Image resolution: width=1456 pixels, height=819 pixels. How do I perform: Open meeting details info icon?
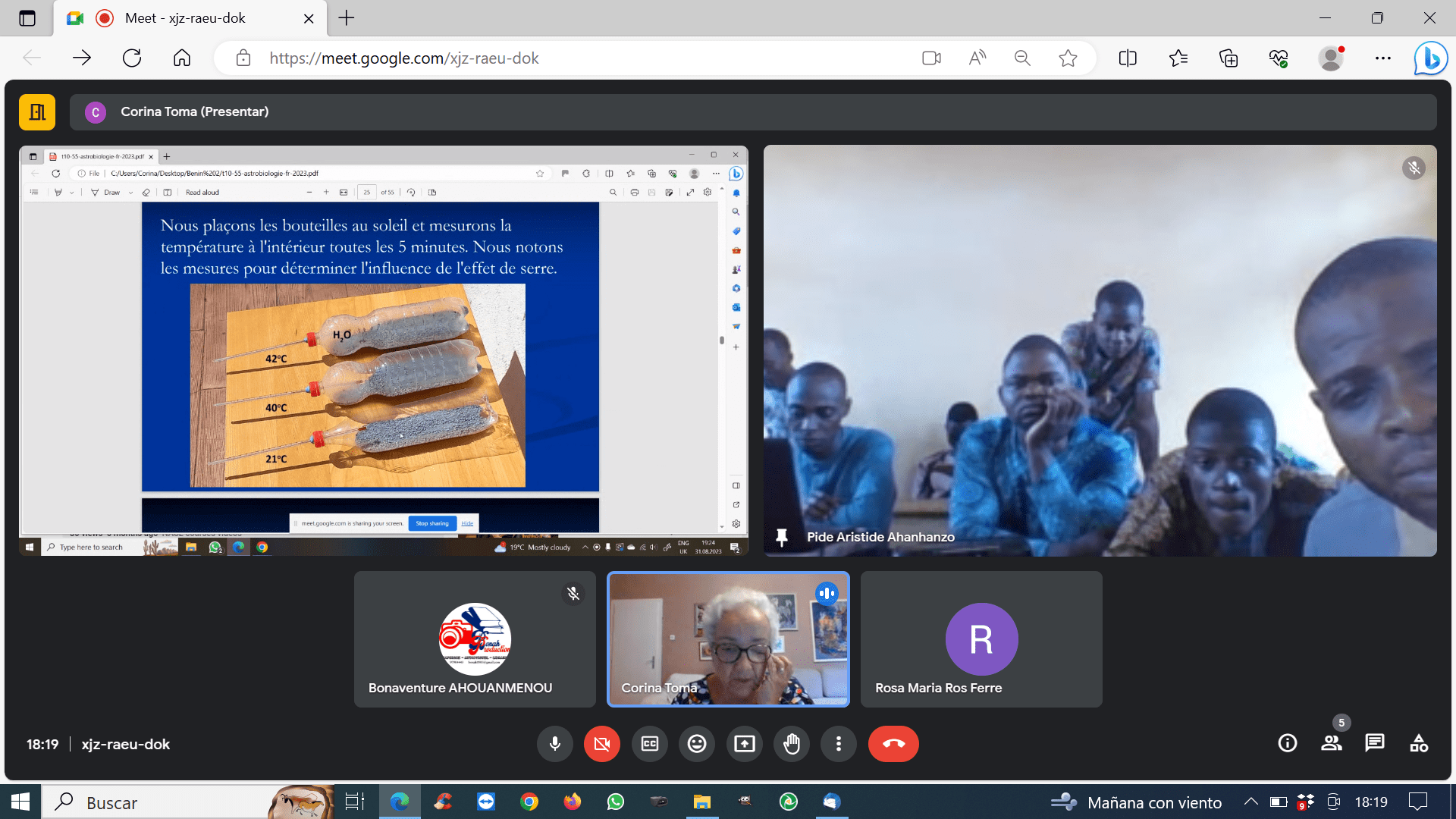1288,743
